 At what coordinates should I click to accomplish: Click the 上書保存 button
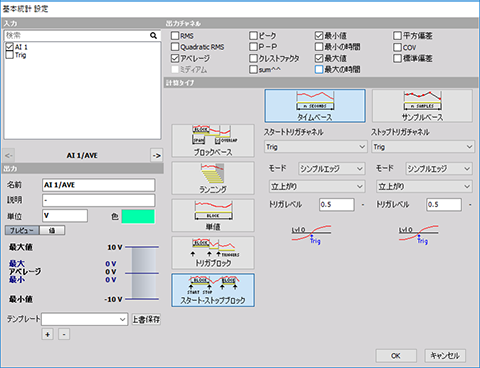146,319
